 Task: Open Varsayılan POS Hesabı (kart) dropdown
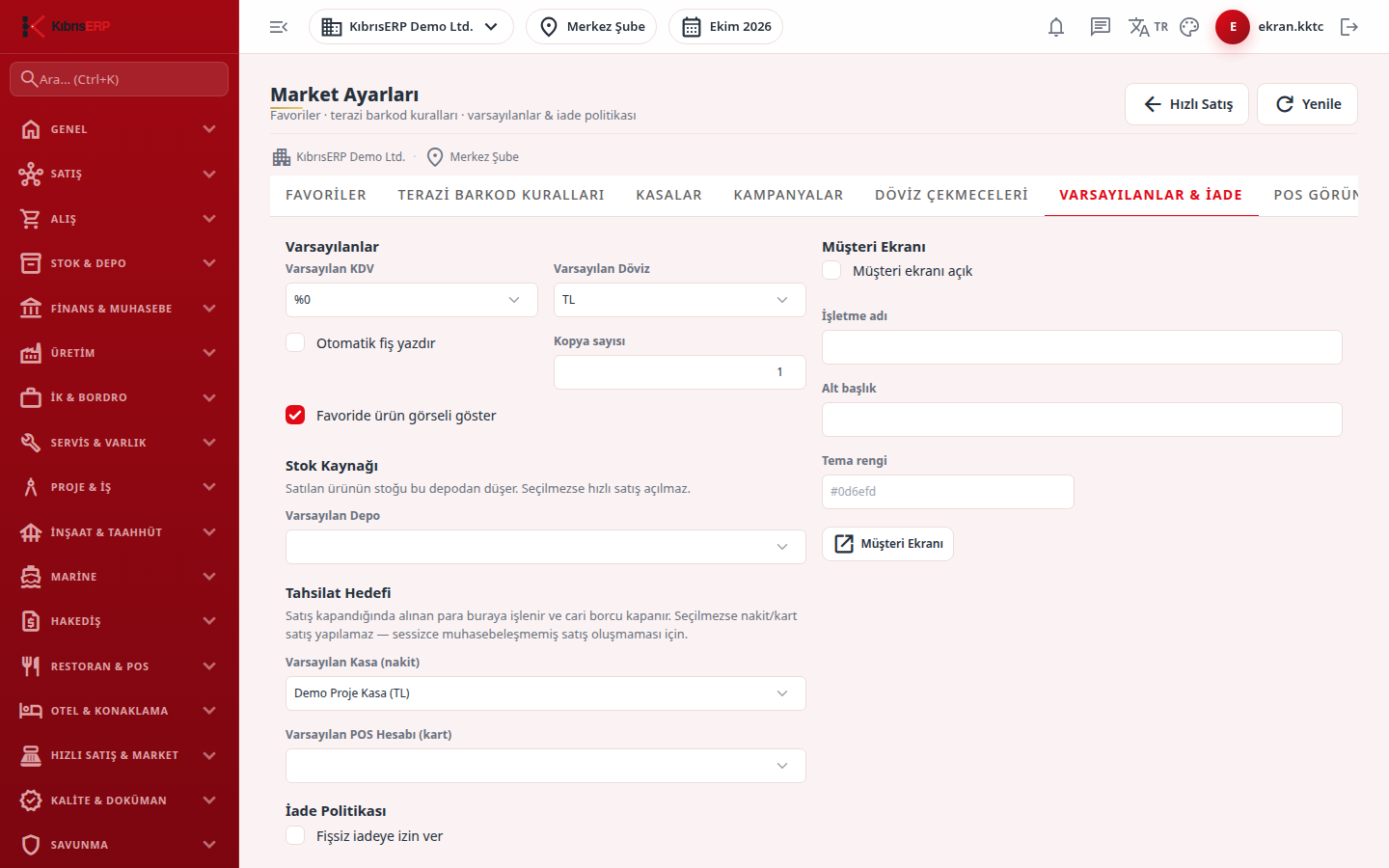tap(546, 766)
